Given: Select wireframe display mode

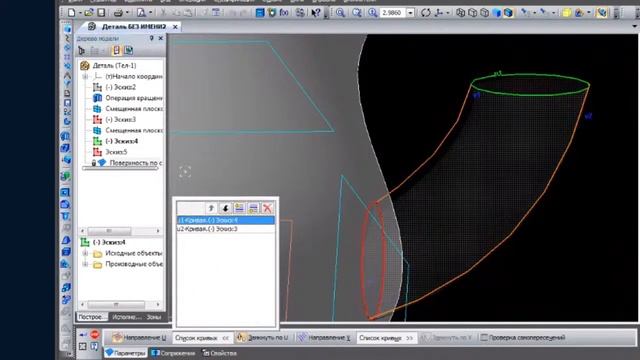Looking at the screenshot, I should 460,13.
